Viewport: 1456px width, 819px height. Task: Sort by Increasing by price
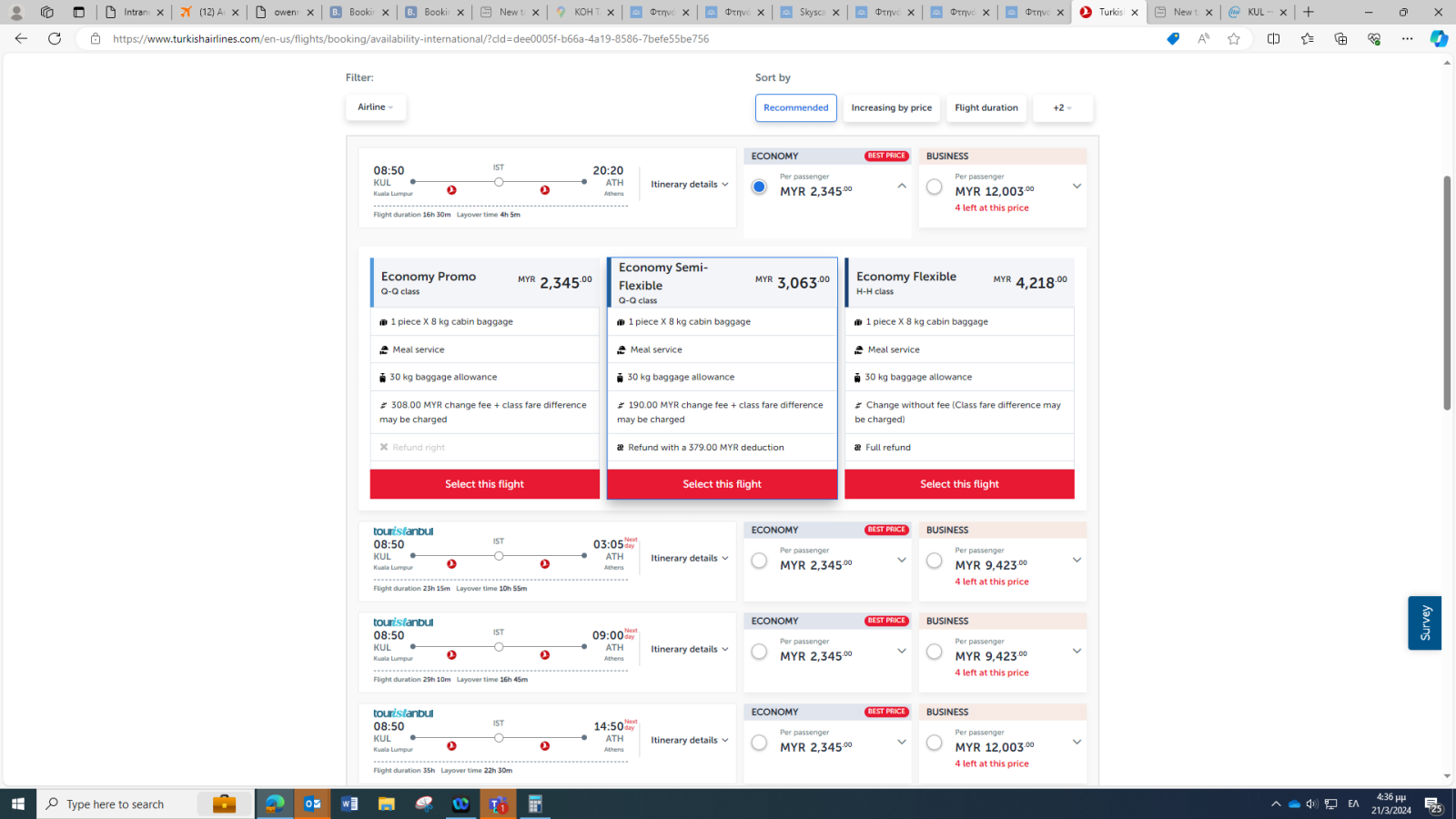tap(891, 108)
